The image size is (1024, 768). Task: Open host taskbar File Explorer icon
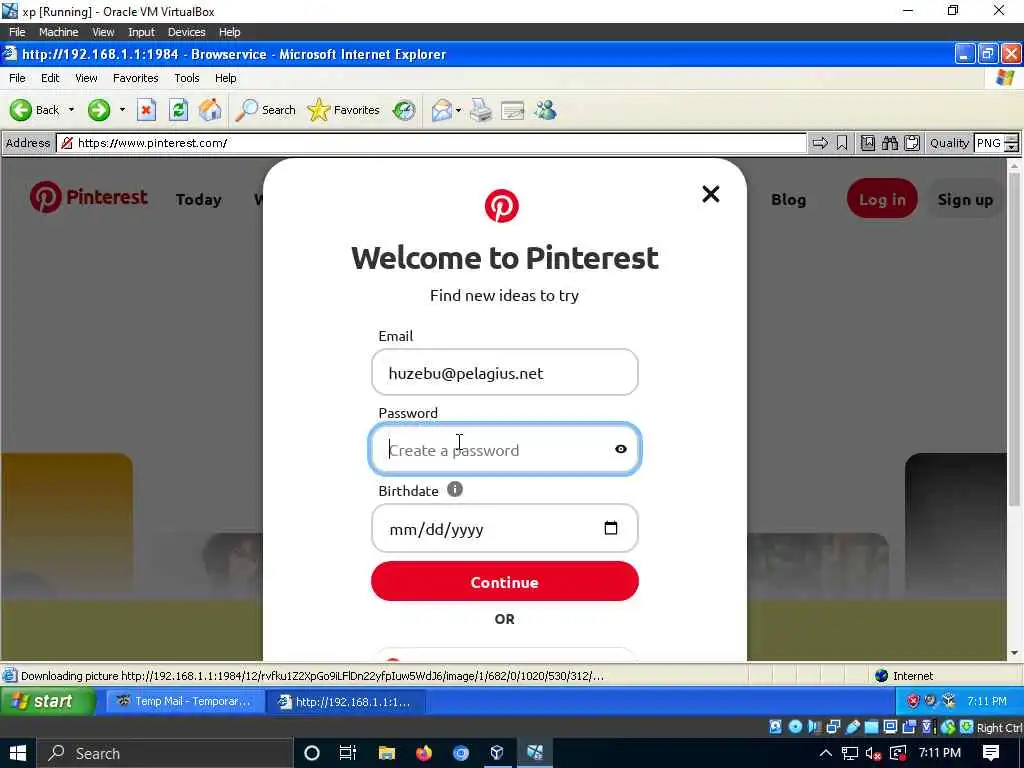(x=387, y=753)
